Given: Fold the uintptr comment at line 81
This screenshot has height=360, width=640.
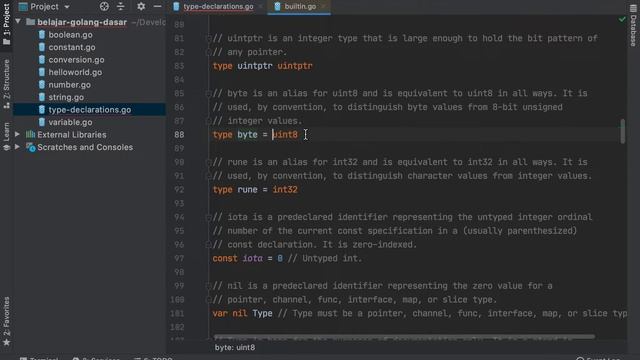Looking at the screenshot, I should [208, 38].
